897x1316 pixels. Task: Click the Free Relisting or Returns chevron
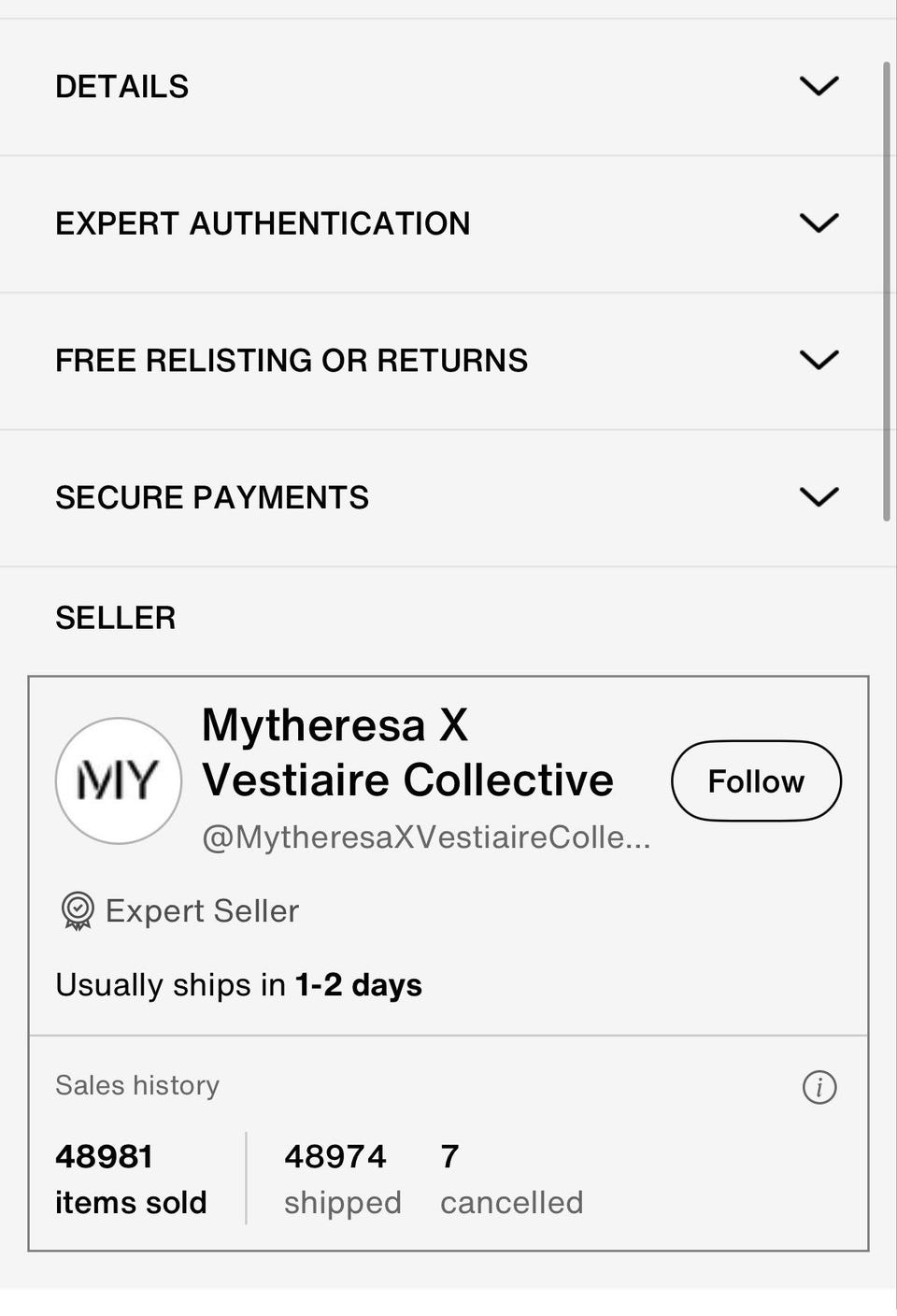pos(819,360)
